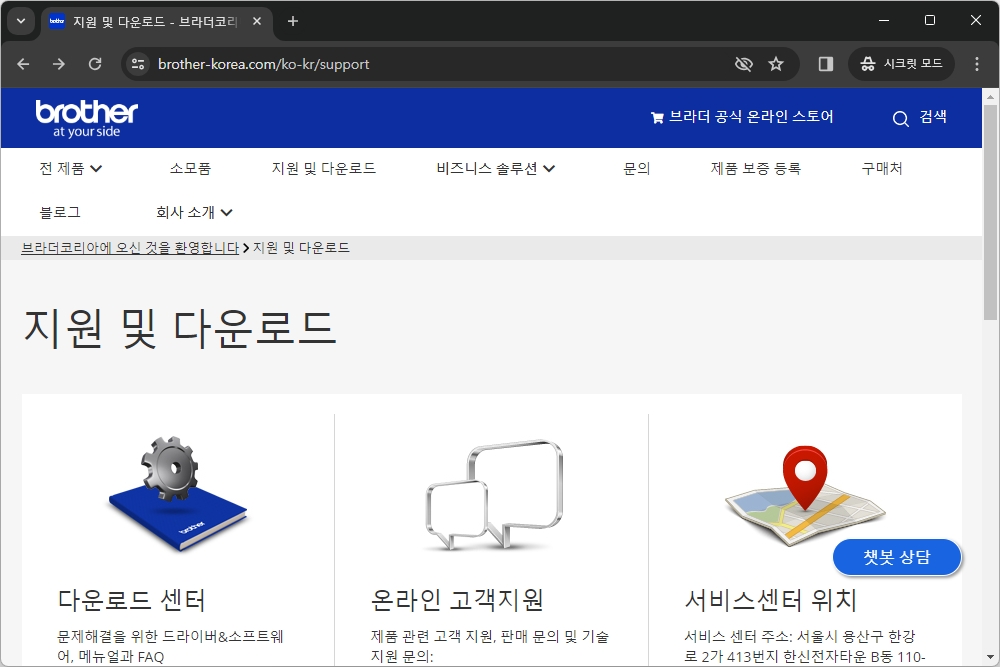1000x667 pixels.
Task: Click the large page title 지원 및 다운로드
Action: click(180, 328)
